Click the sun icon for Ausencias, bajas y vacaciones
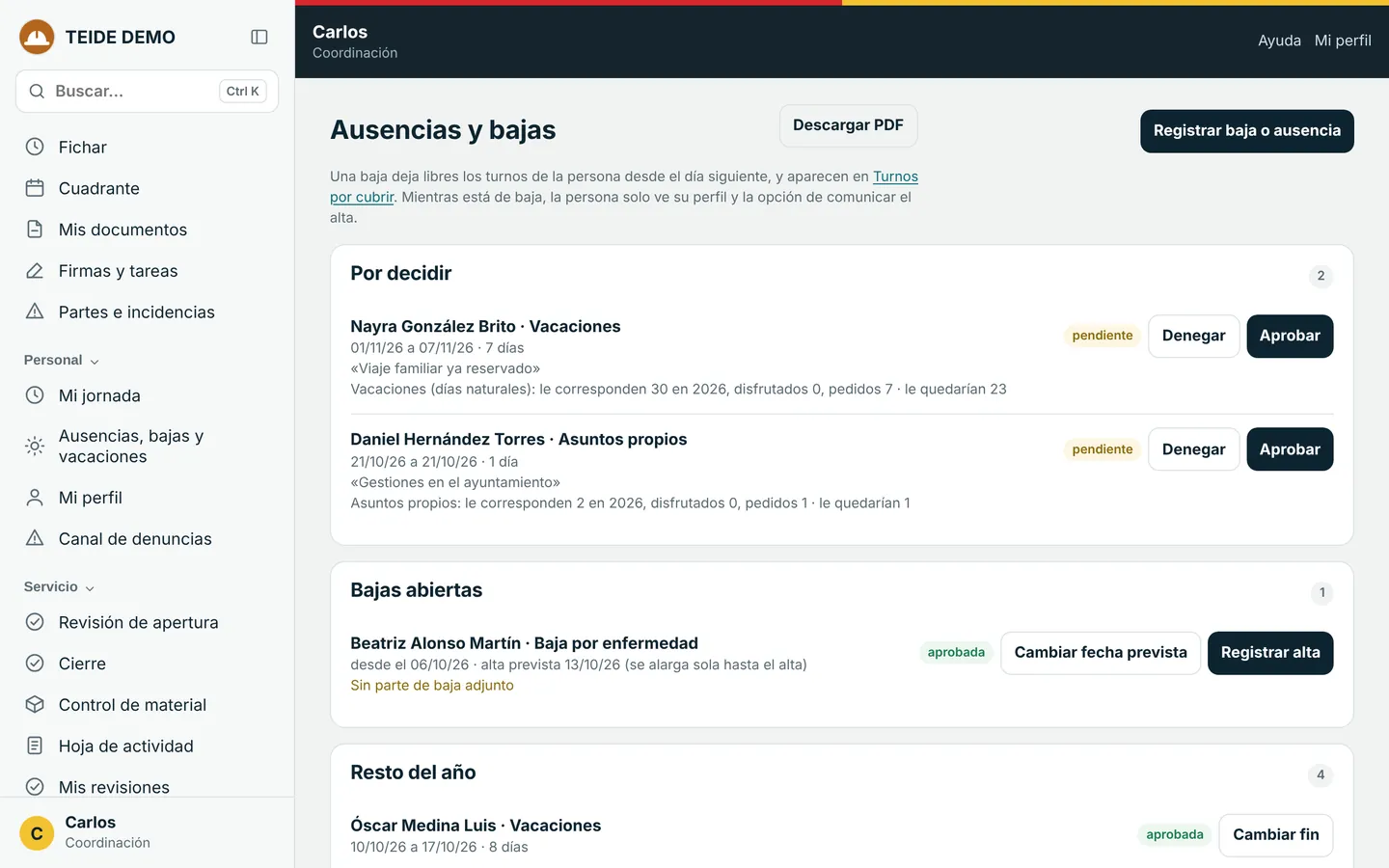 [35, 446]
